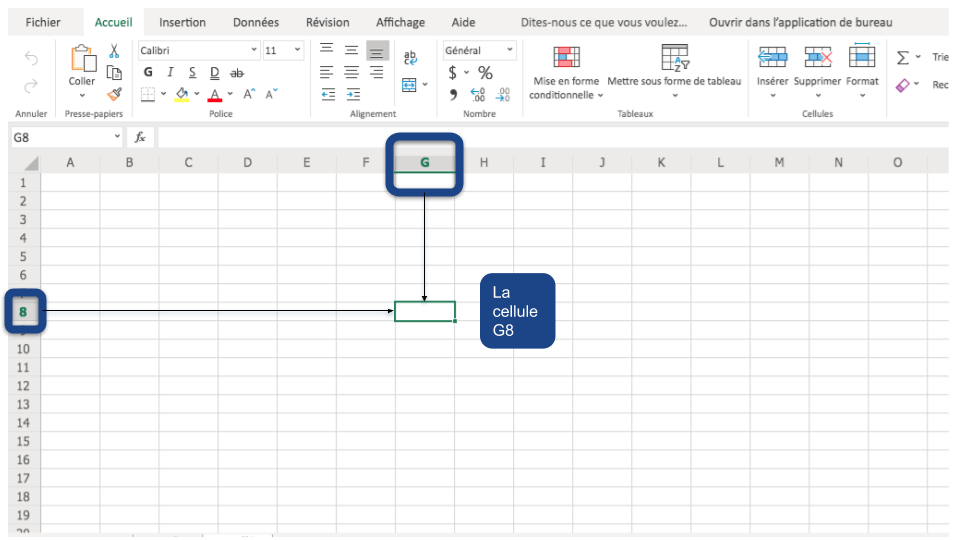Expand the font size 11 dropdown
The height and width of the screenshot is (540, 960).
[x=297, y=50]
